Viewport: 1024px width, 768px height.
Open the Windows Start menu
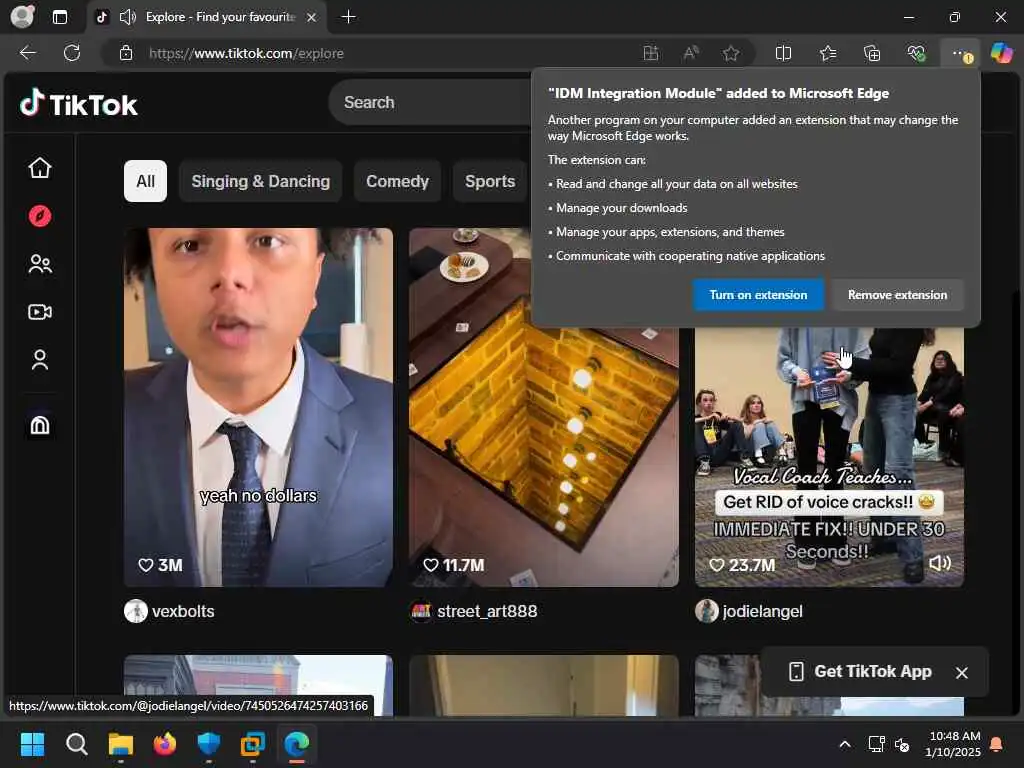[x=32, y=744]
